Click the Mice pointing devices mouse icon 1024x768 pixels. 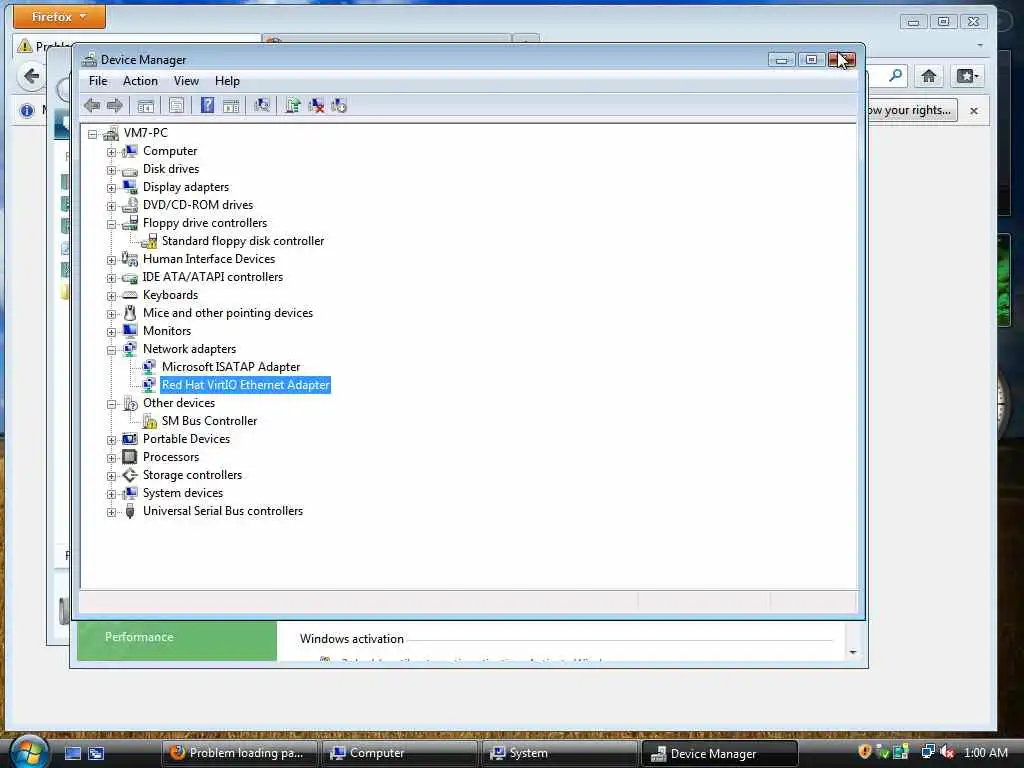[x=130, y=313]
